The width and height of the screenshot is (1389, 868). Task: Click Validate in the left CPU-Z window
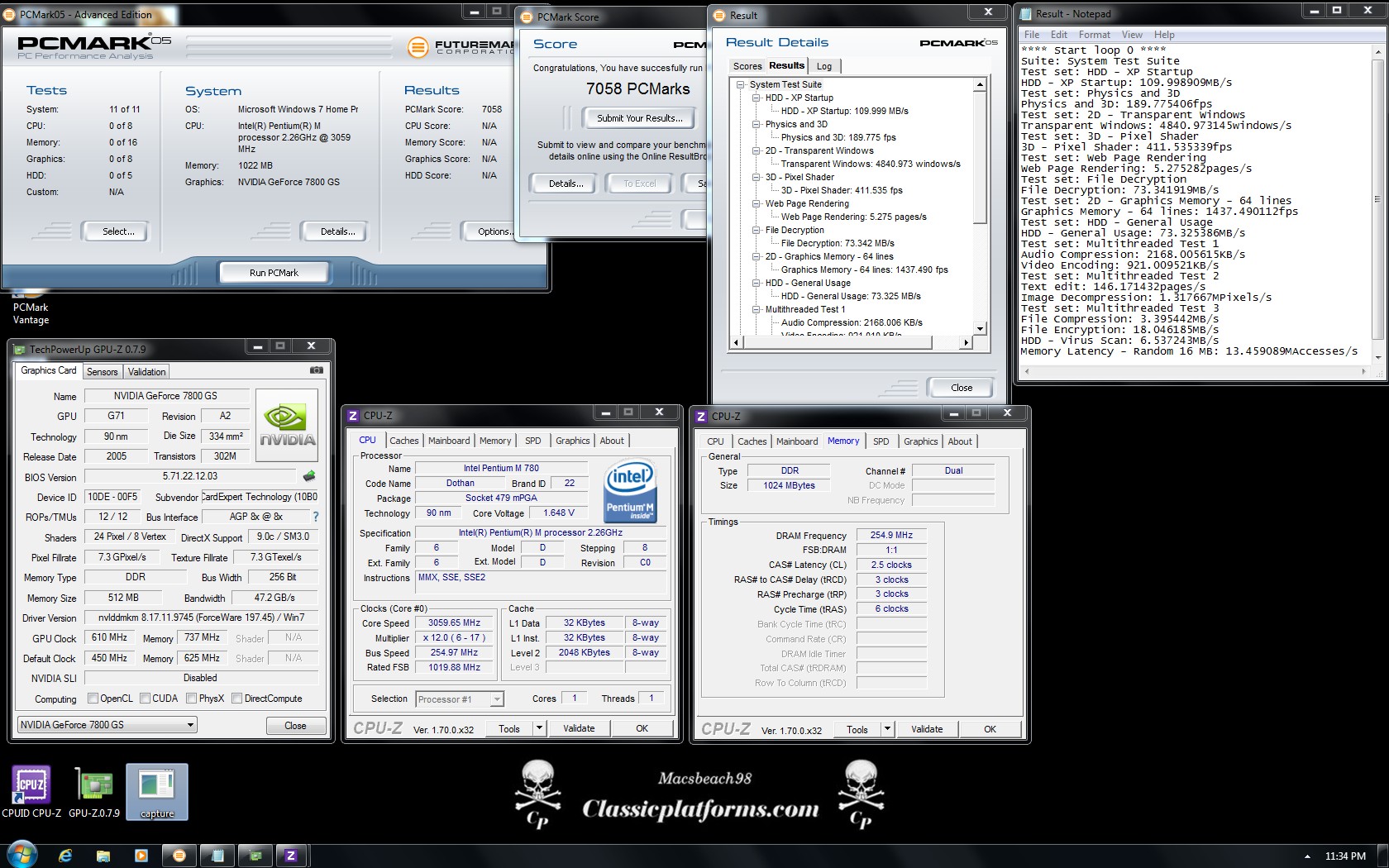(579, 728)
